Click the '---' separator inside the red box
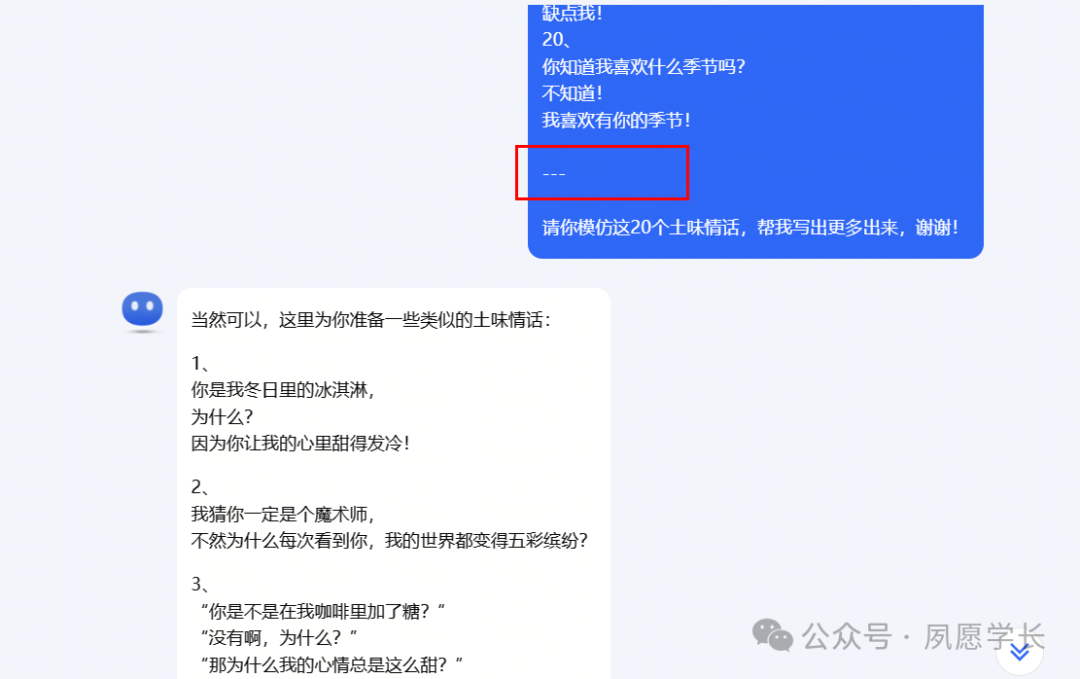The height and width of the screenshot is (679, 1080). [554, 174]
